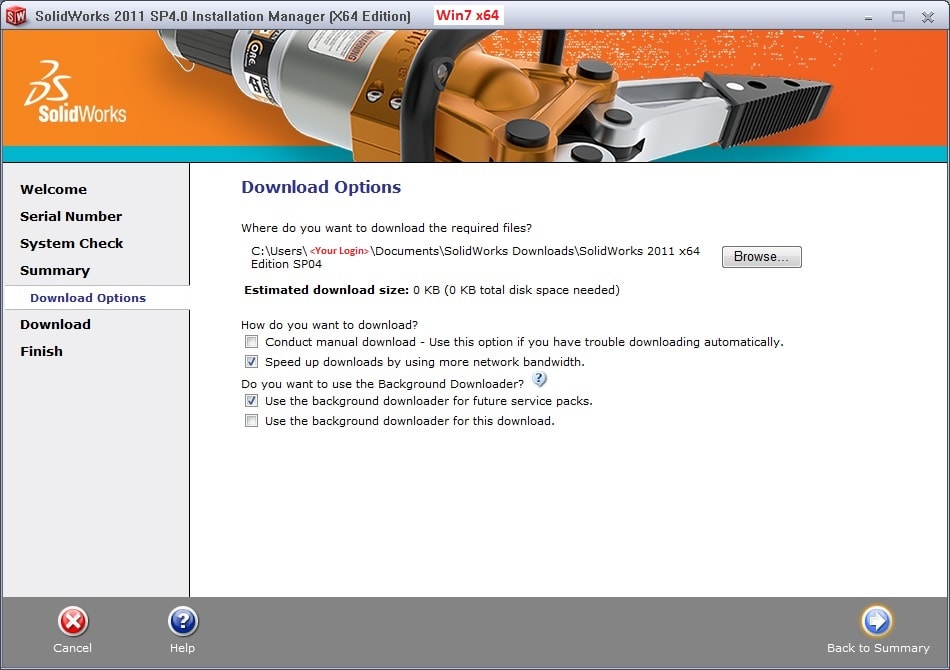The height and width of the screenshot is (670, 950).
Task: Select the Finish step
Action: coord(41,351)
